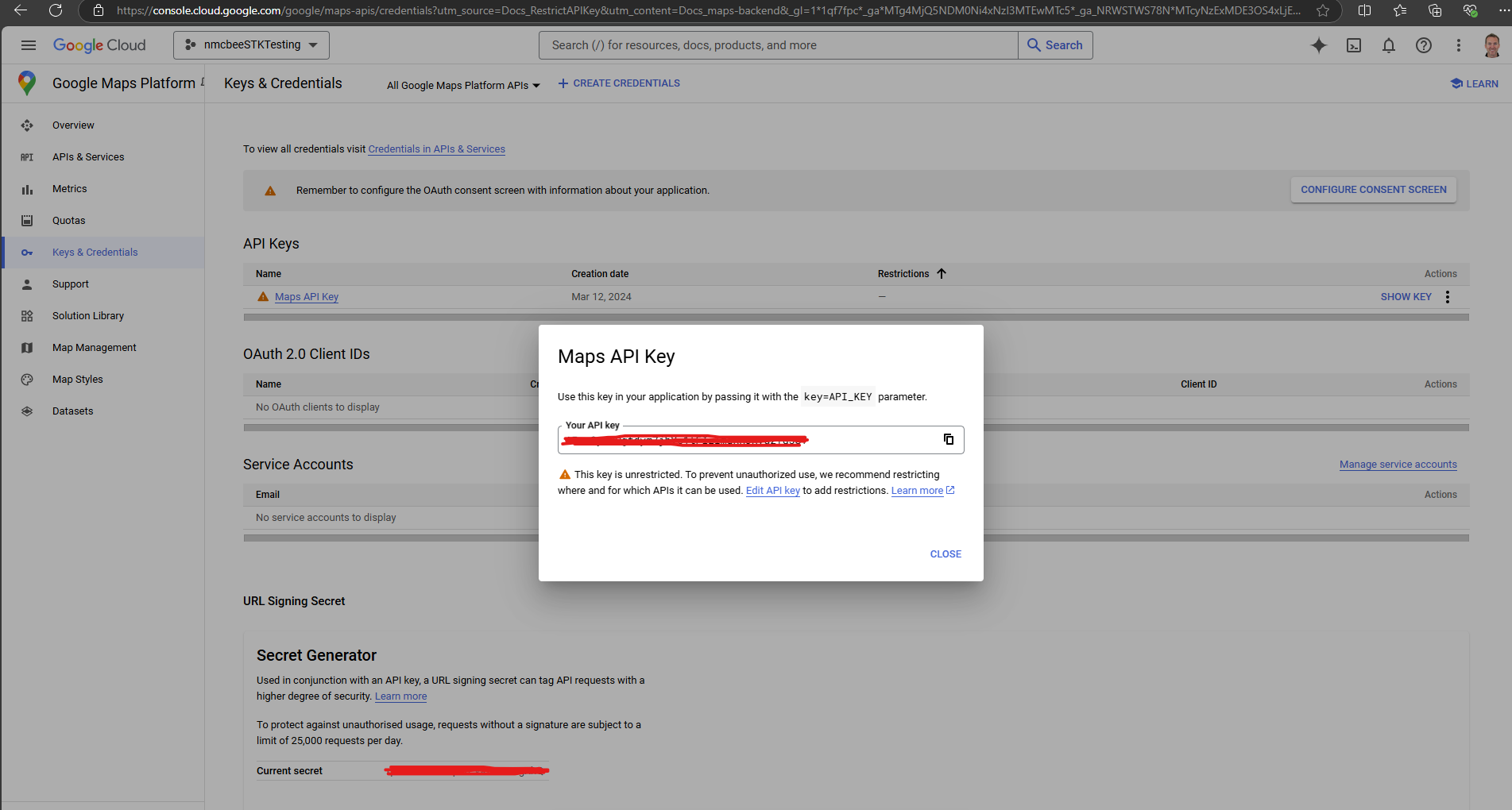This screenshot has width=1512, height=810.
Task: Open your account avatar in the top bar
Action: (1492, 45)
